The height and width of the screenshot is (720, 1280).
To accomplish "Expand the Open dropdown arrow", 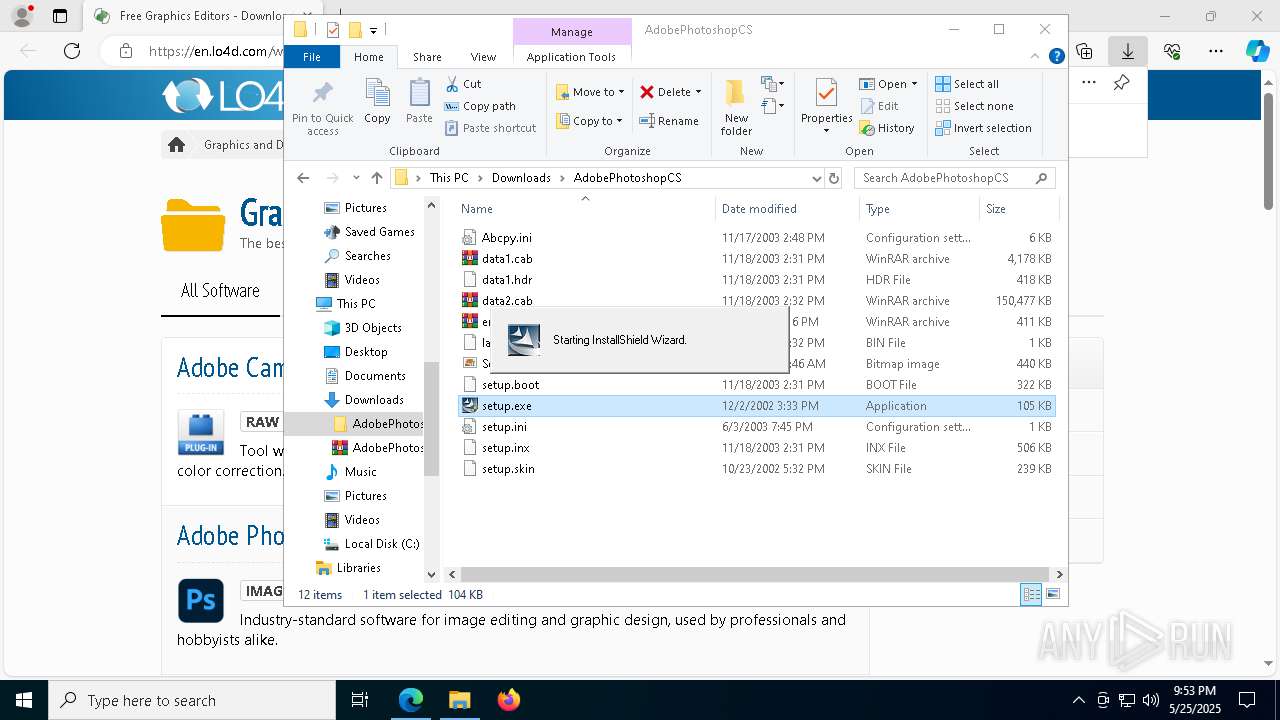I will click(914, 84).
